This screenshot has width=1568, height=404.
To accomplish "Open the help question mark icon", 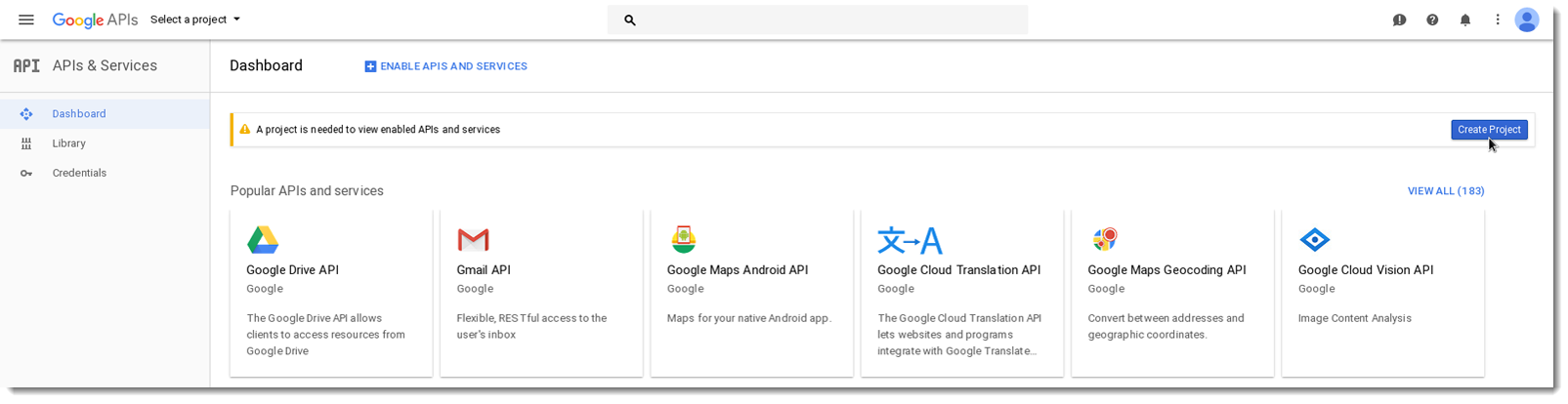I will (1432, 20).
